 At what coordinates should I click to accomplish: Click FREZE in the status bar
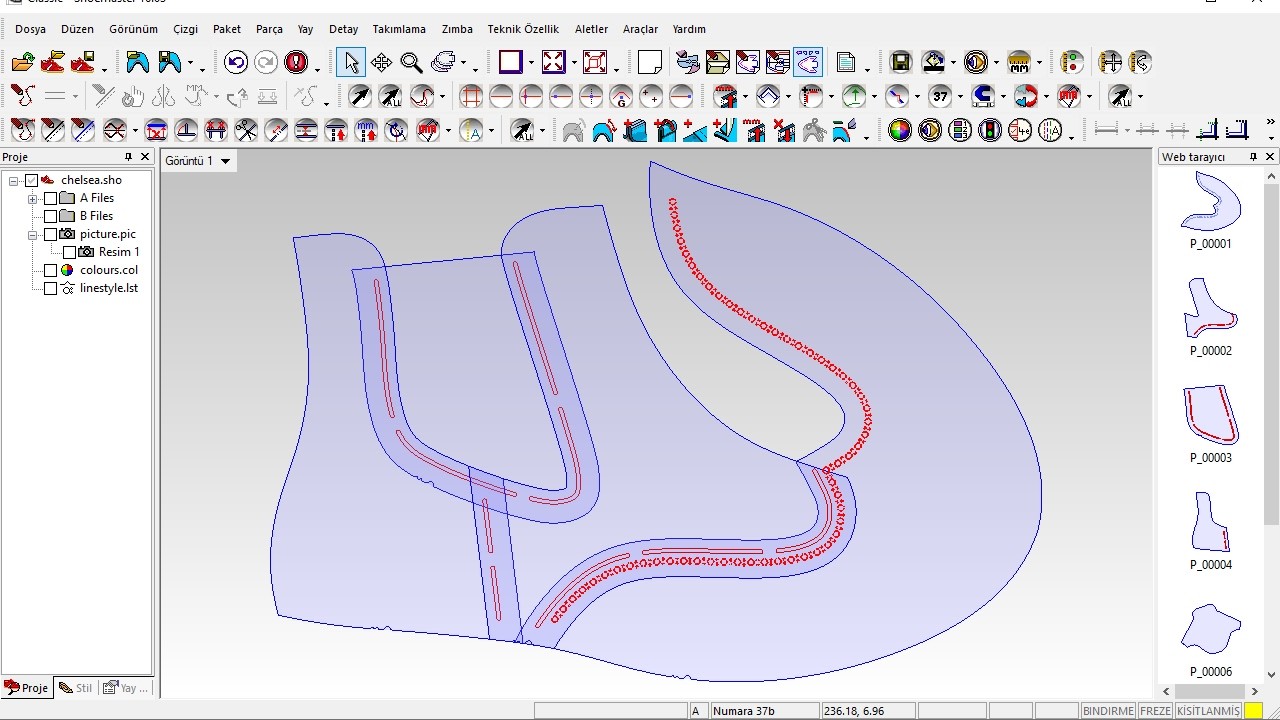tap(1155, 711)
